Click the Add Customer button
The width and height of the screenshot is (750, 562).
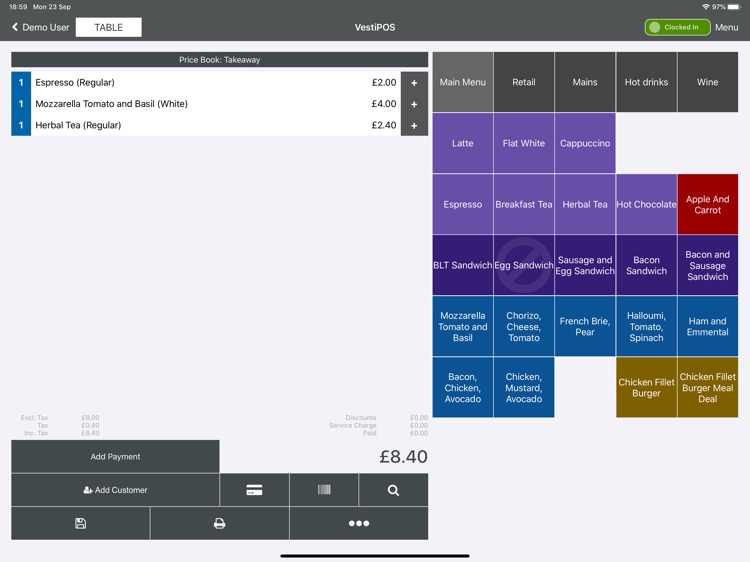pyautogui.click(x=115, y=490)
